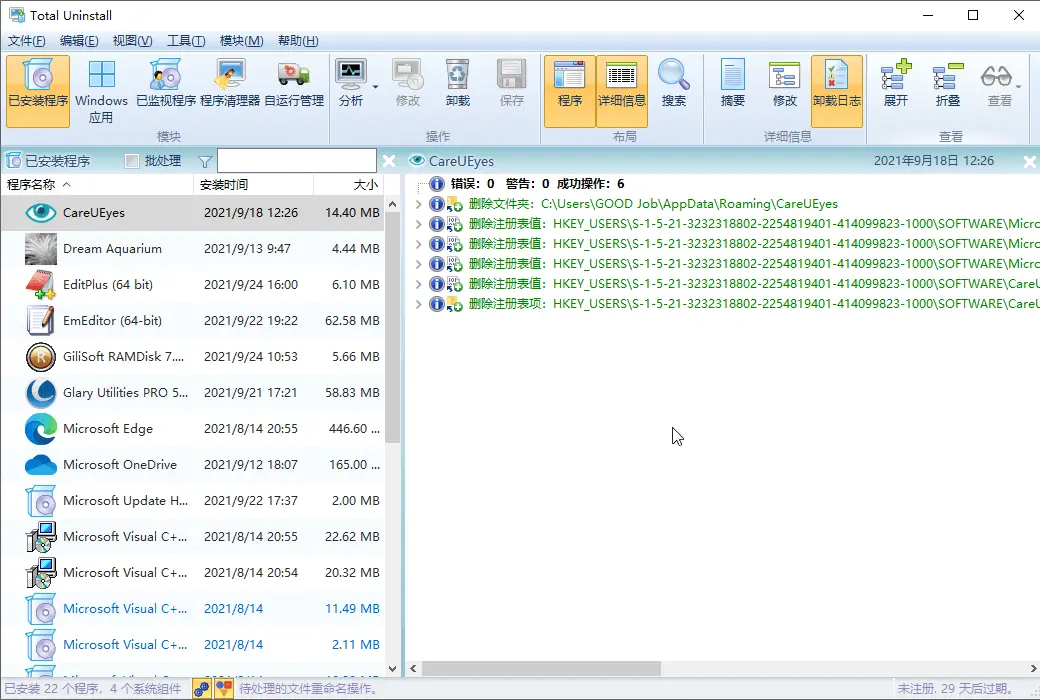
Task: Open the 查看 dropdown arrow
Action: 1019,87
